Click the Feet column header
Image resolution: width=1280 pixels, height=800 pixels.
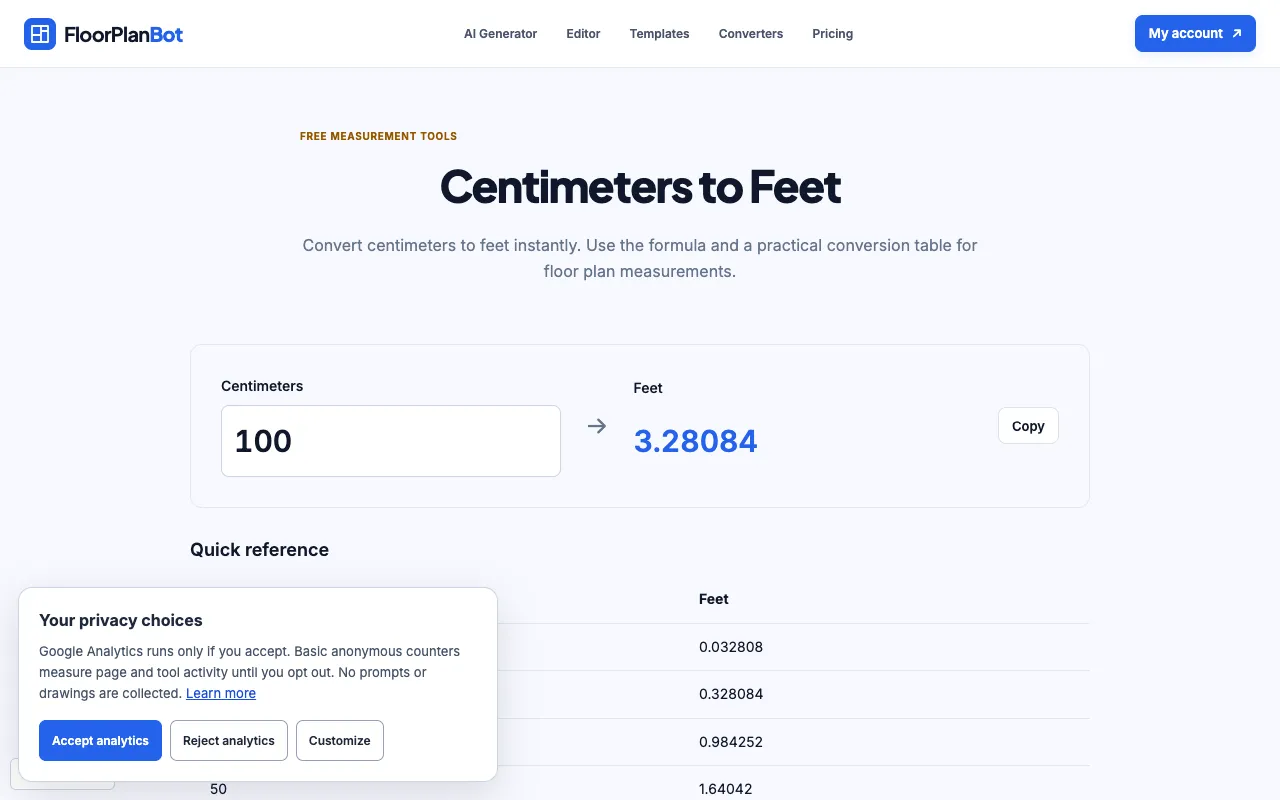(714, 599)
